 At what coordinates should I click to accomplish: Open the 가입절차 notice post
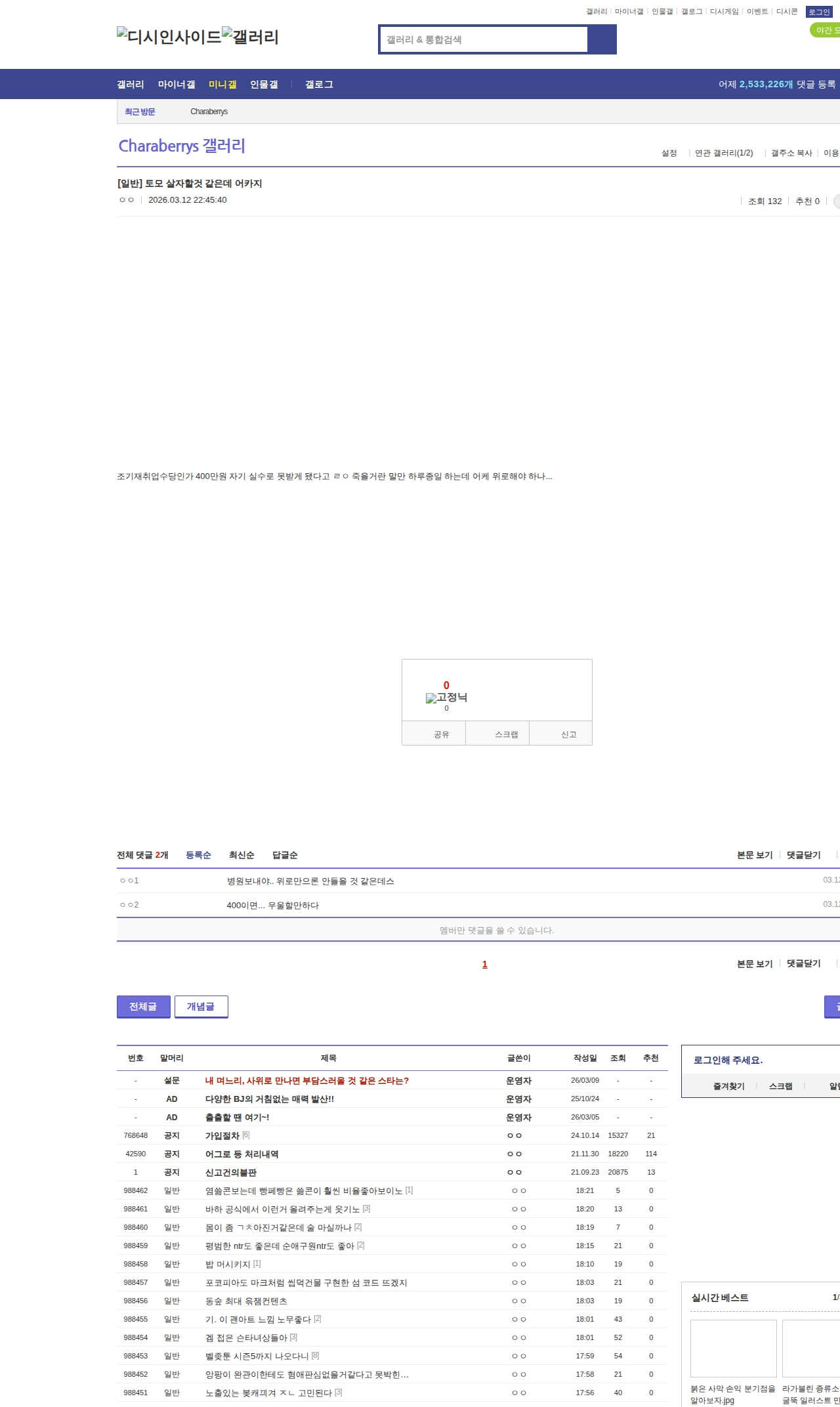222,1135
